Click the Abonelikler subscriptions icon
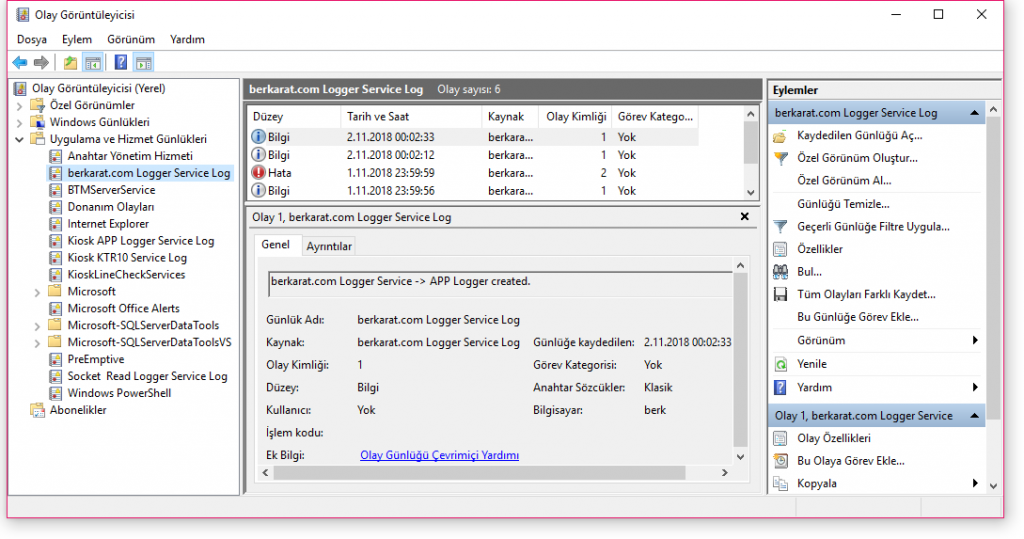Screen dimensions: 1024x539 [38, 410]
